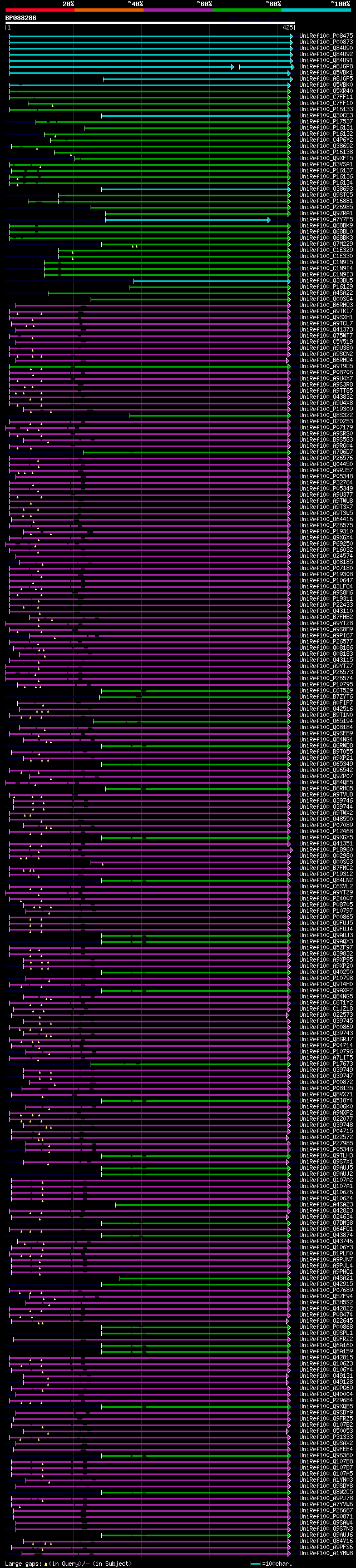Select the UniRef100_Q84LN2 label

pos(326,880)
